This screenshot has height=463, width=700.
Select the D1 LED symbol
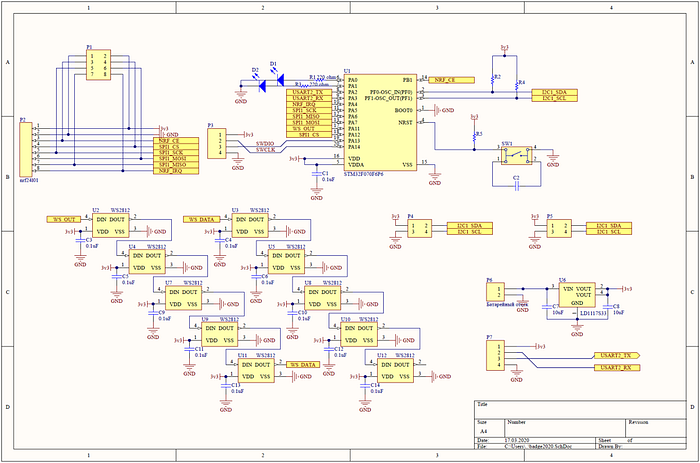click(279, 79)
